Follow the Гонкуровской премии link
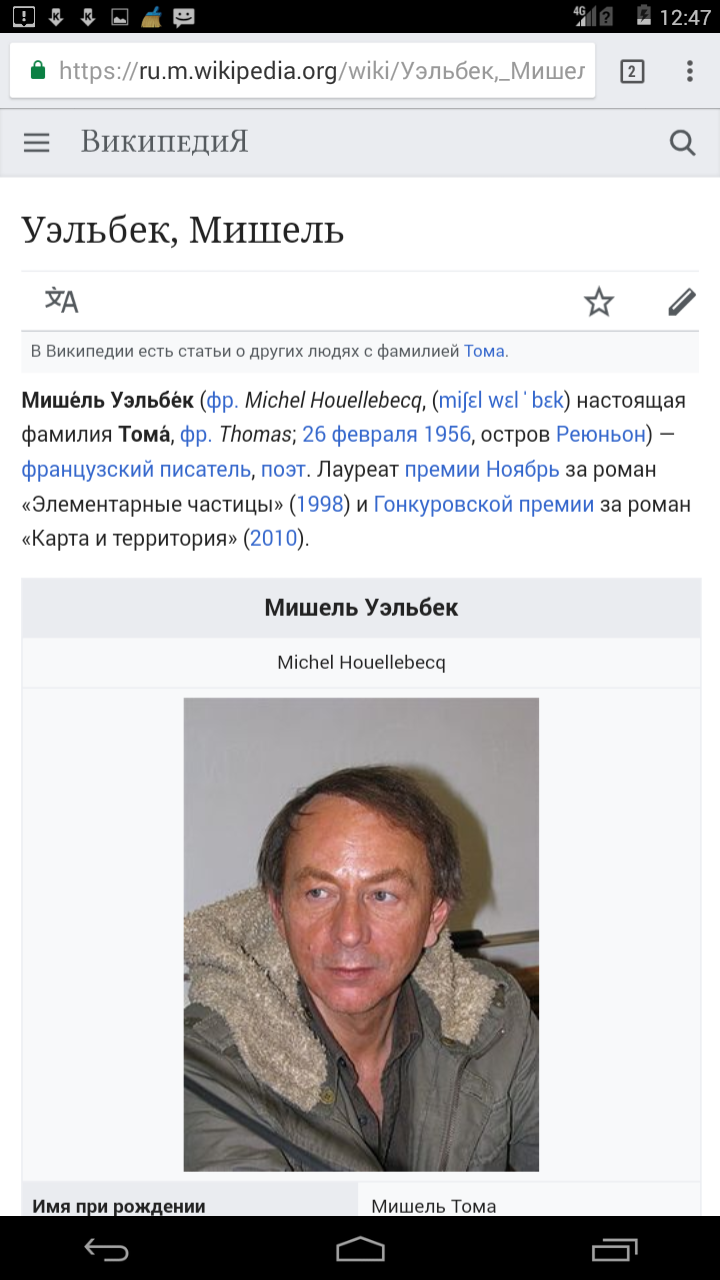This screenshot has height=1280, width=720. point(483,504)
